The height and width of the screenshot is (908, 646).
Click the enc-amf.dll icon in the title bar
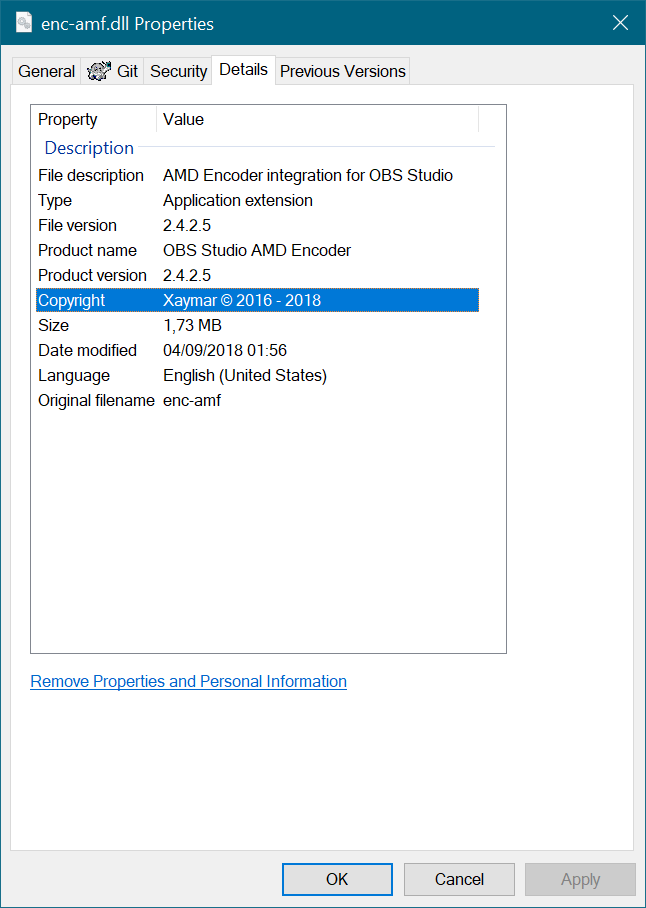[23, 21]
